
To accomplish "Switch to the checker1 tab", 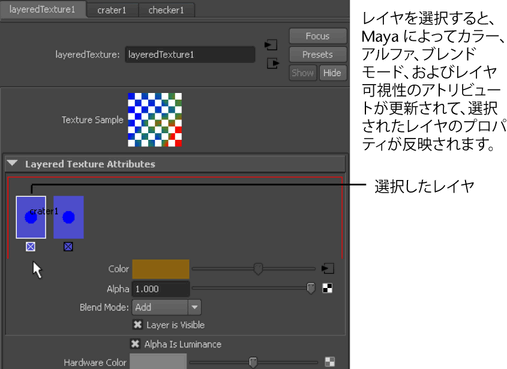I will tap(166, 10).
